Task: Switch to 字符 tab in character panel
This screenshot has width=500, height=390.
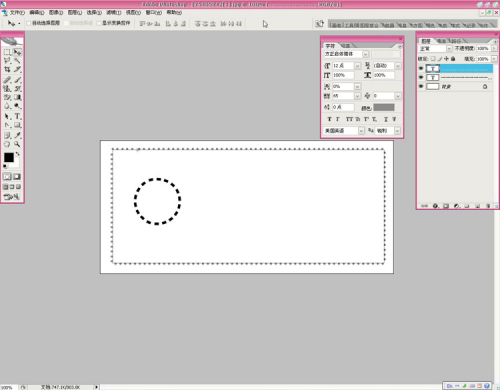Action: tap(330, 46)
